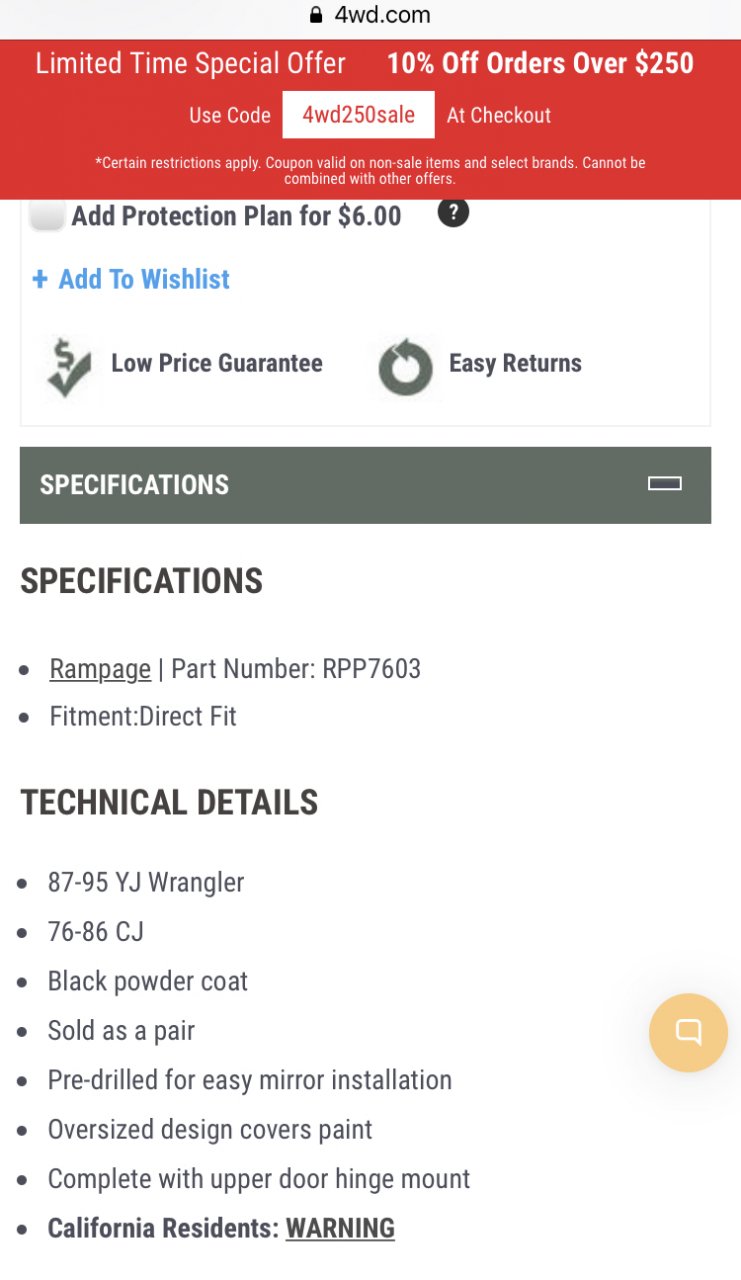Open the California Residents WARNING link
741x1280 pixels.
click(340, 1228)
